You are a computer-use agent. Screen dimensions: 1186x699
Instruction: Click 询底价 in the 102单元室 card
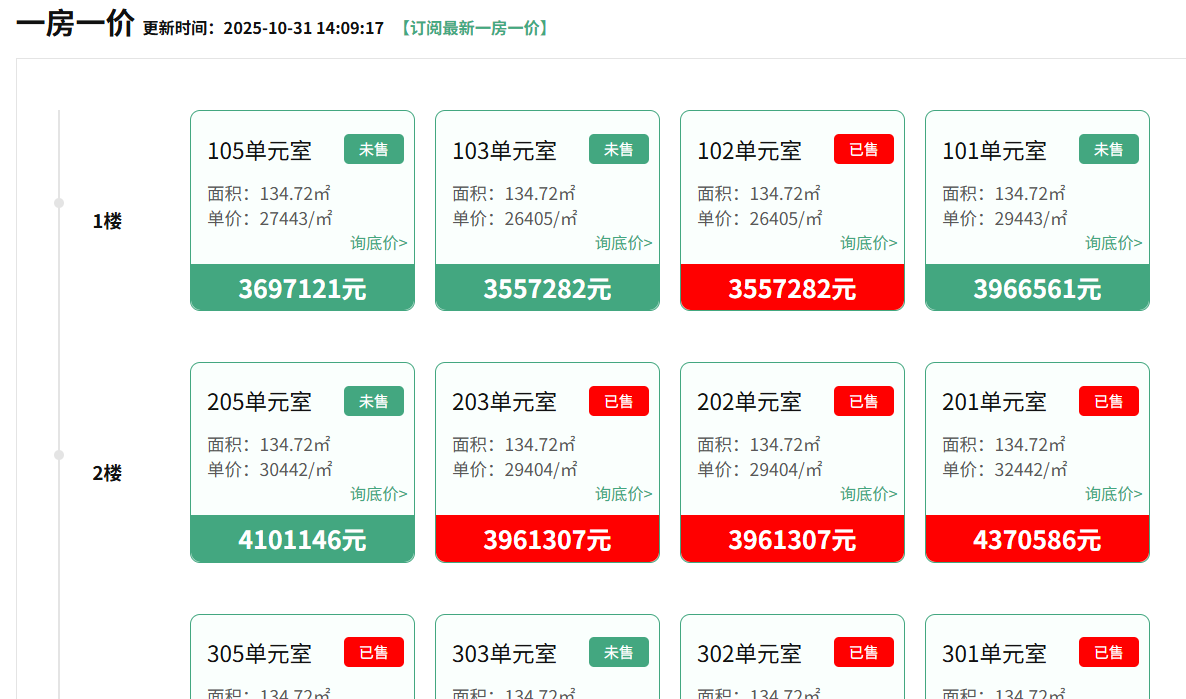point(868,243)
